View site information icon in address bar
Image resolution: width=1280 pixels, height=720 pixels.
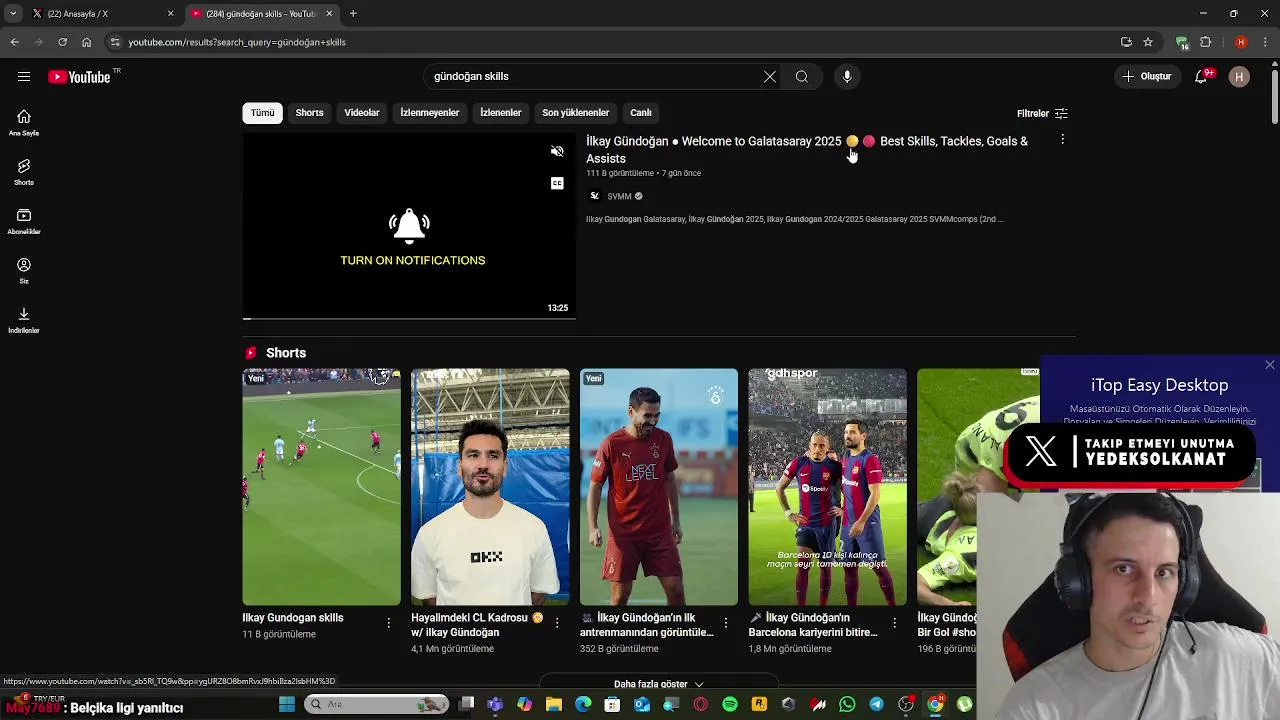[x=115, y=42]
